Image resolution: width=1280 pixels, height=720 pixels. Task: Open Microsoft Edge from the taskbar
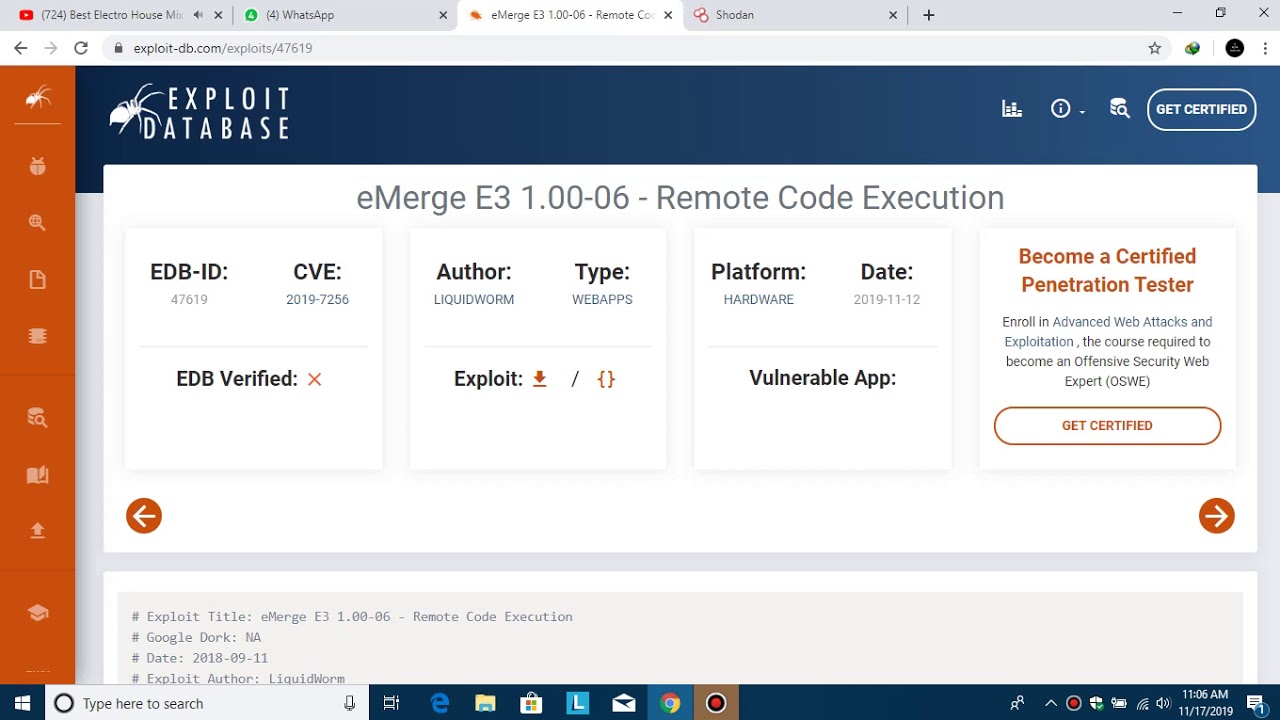click(440, 703)
